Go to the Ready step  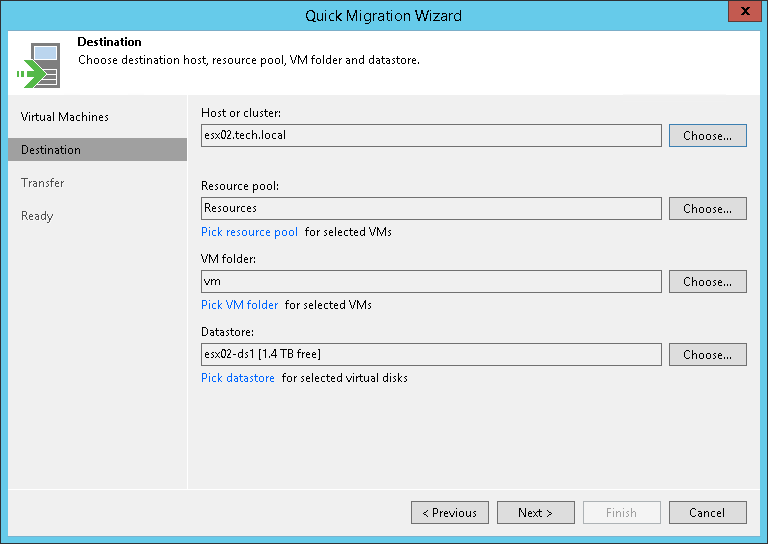coord(37,216)
